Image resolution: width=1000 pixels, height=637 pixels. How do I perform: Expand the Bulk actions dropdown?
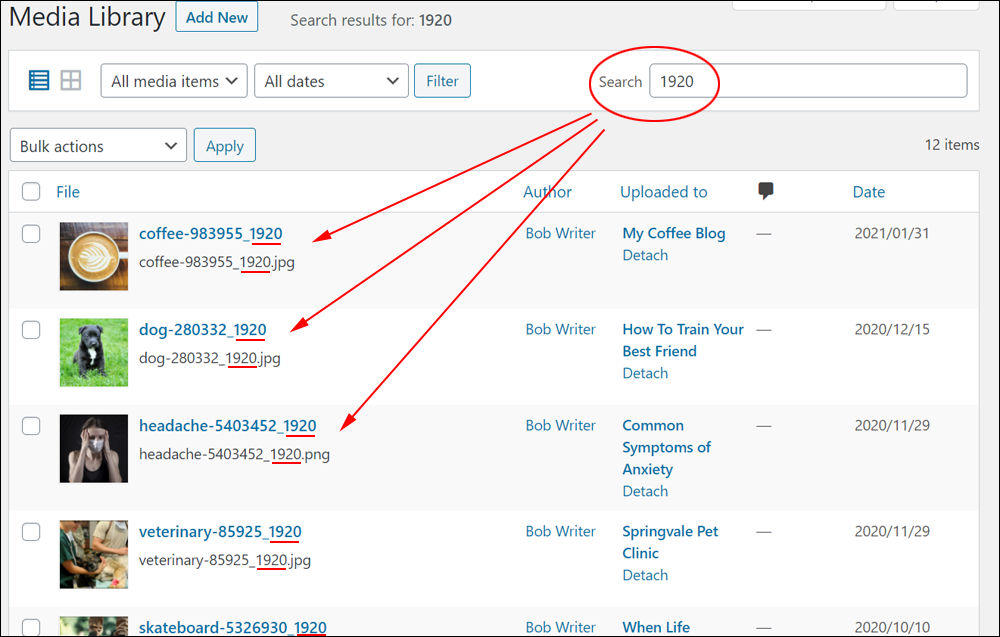point(98,145)
